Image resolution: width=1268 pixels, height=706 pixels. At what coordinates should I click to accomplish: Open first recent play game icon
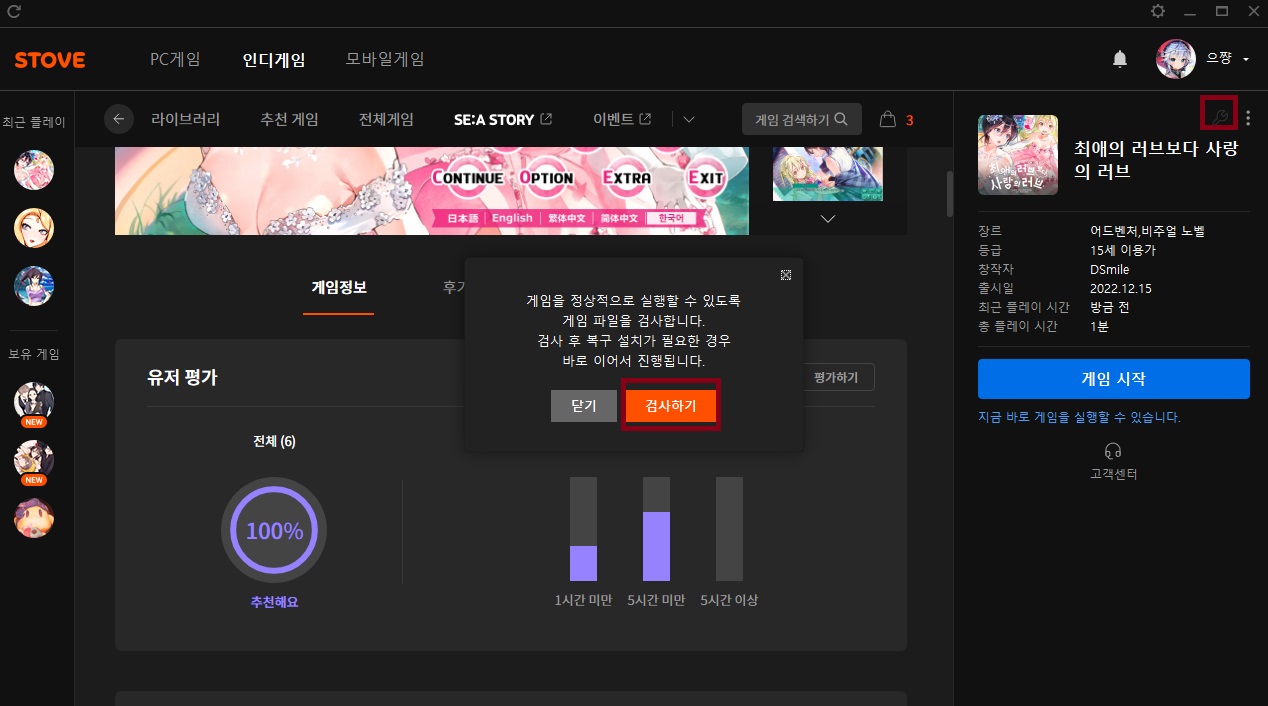pos(34,170)
